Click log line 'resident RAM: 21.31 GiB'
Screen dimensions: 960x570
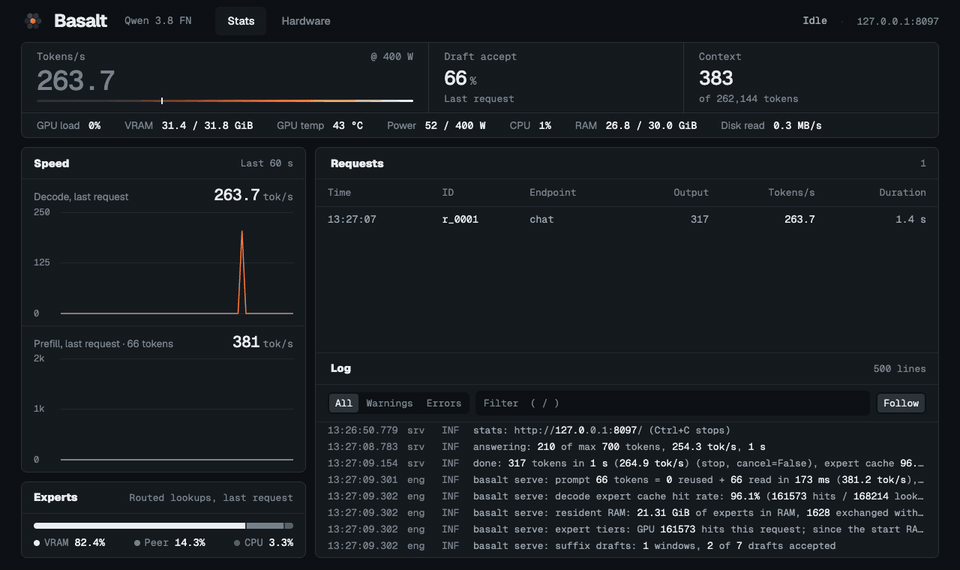[x=626, y=513]
